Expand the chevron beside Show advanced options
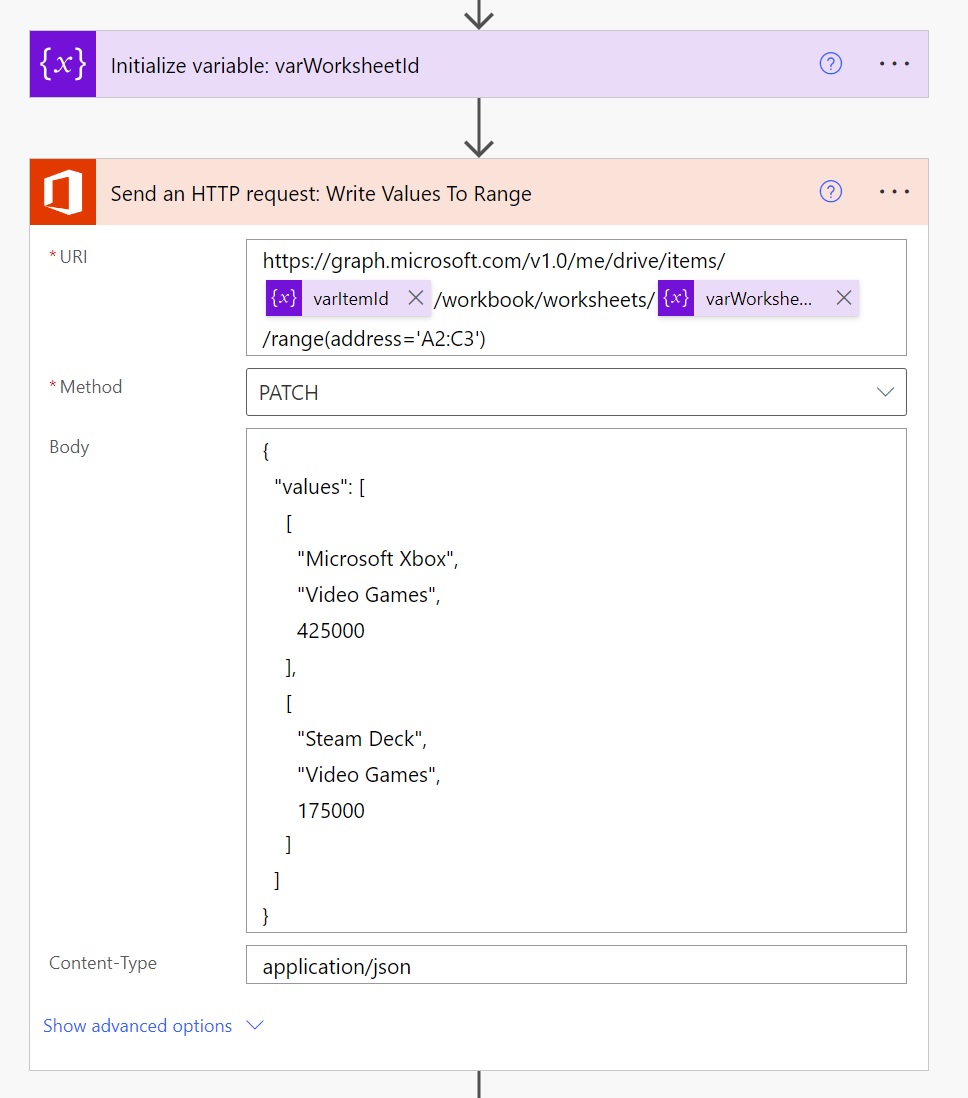 click(255, 1026)
